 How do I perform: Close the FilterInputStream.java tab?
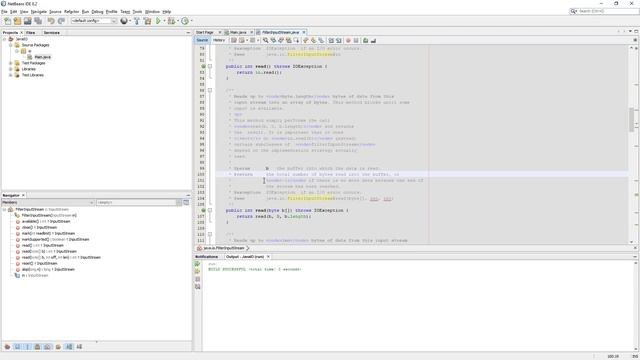[x=304, y=32]
